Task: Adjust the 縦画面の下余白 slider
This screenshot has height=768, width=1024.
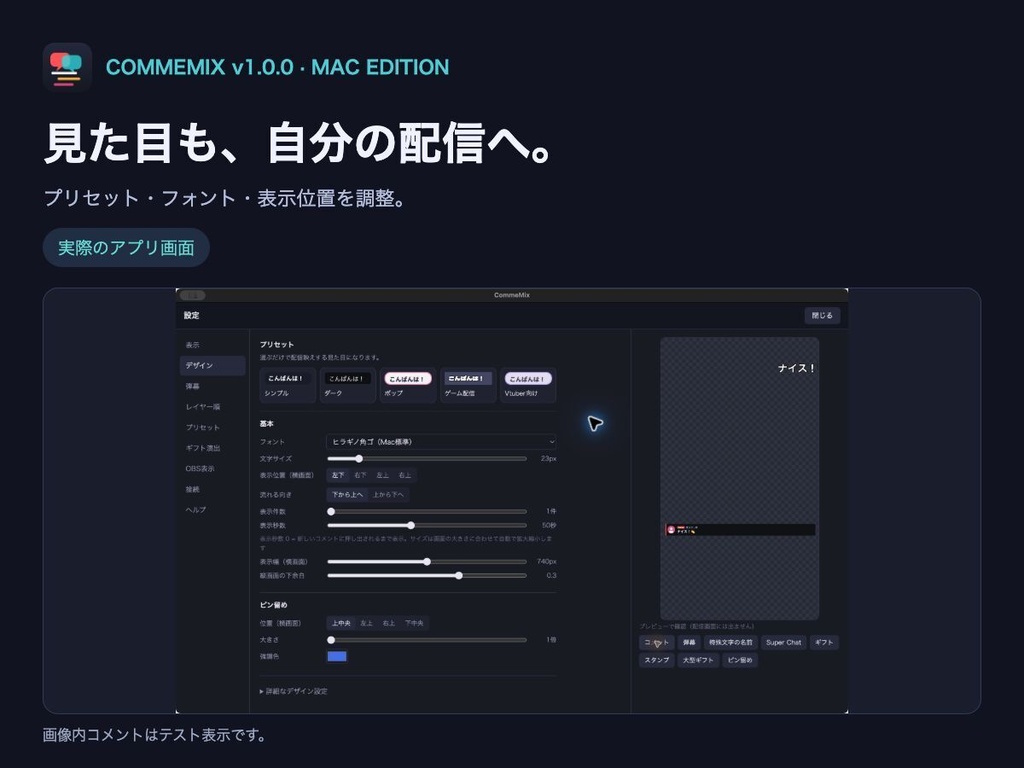Action: (427, 575)
